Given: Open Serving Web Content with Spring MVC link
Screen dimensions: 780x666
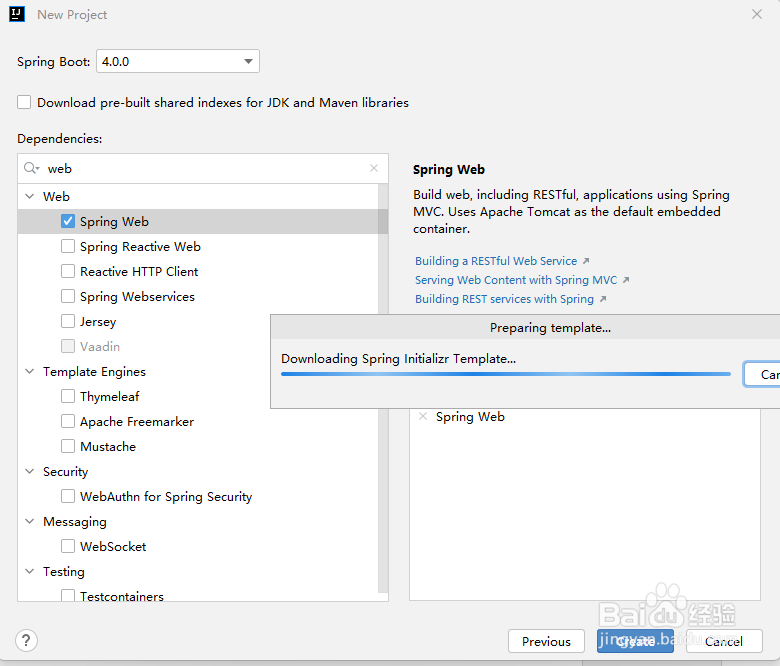Looking at the screenshot, I should point(516,280).
